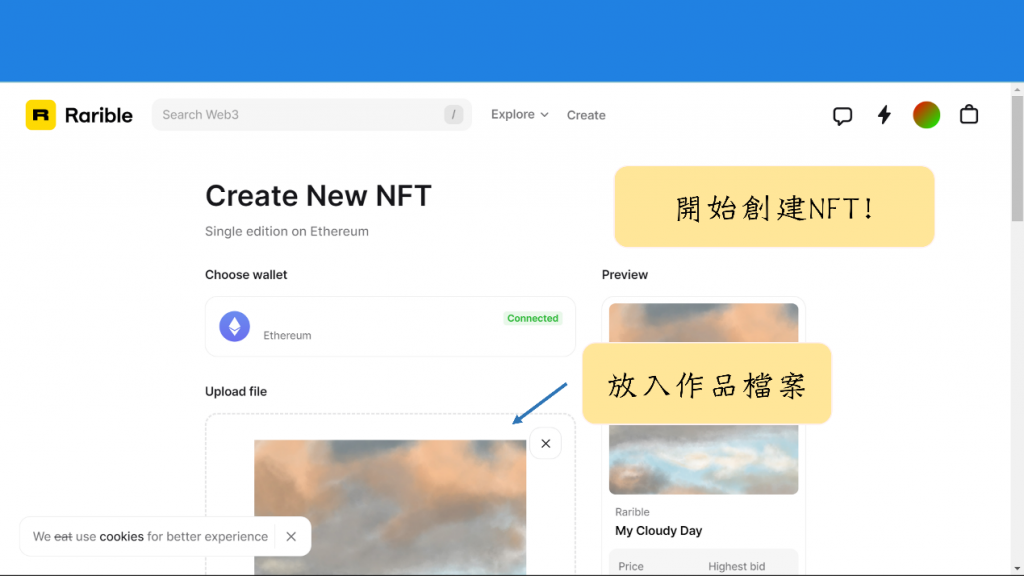Remove the uploaded file with X button

point(545,443)
